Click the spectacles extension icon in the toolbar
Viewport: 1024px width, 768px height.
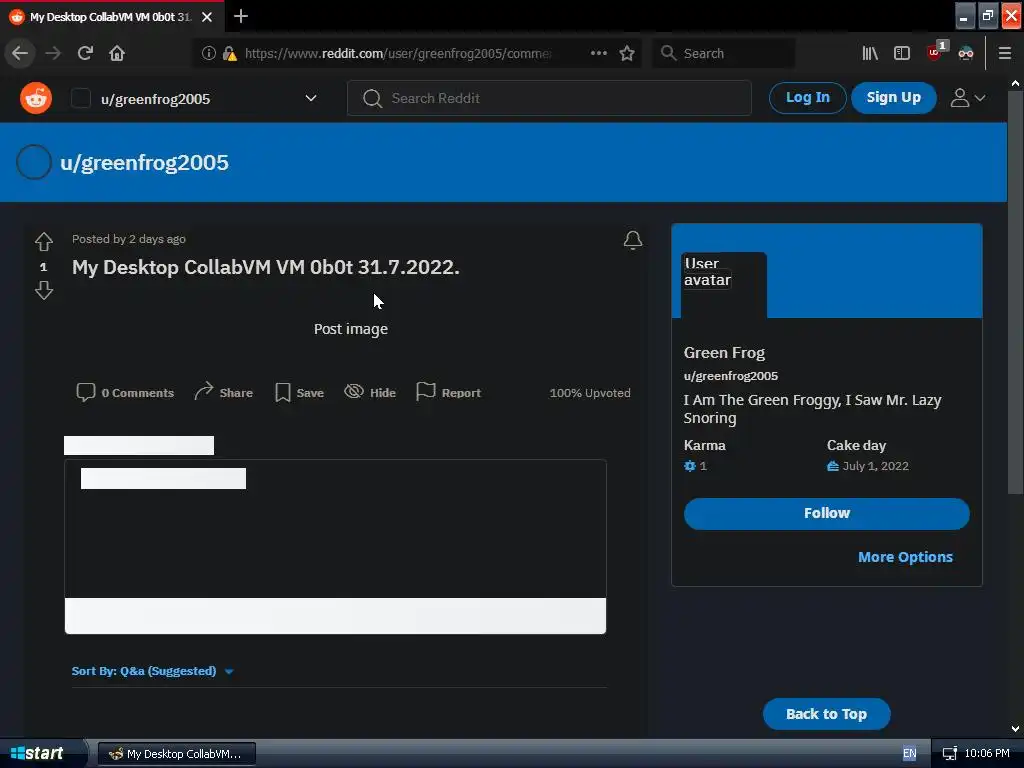coord(966,53)
